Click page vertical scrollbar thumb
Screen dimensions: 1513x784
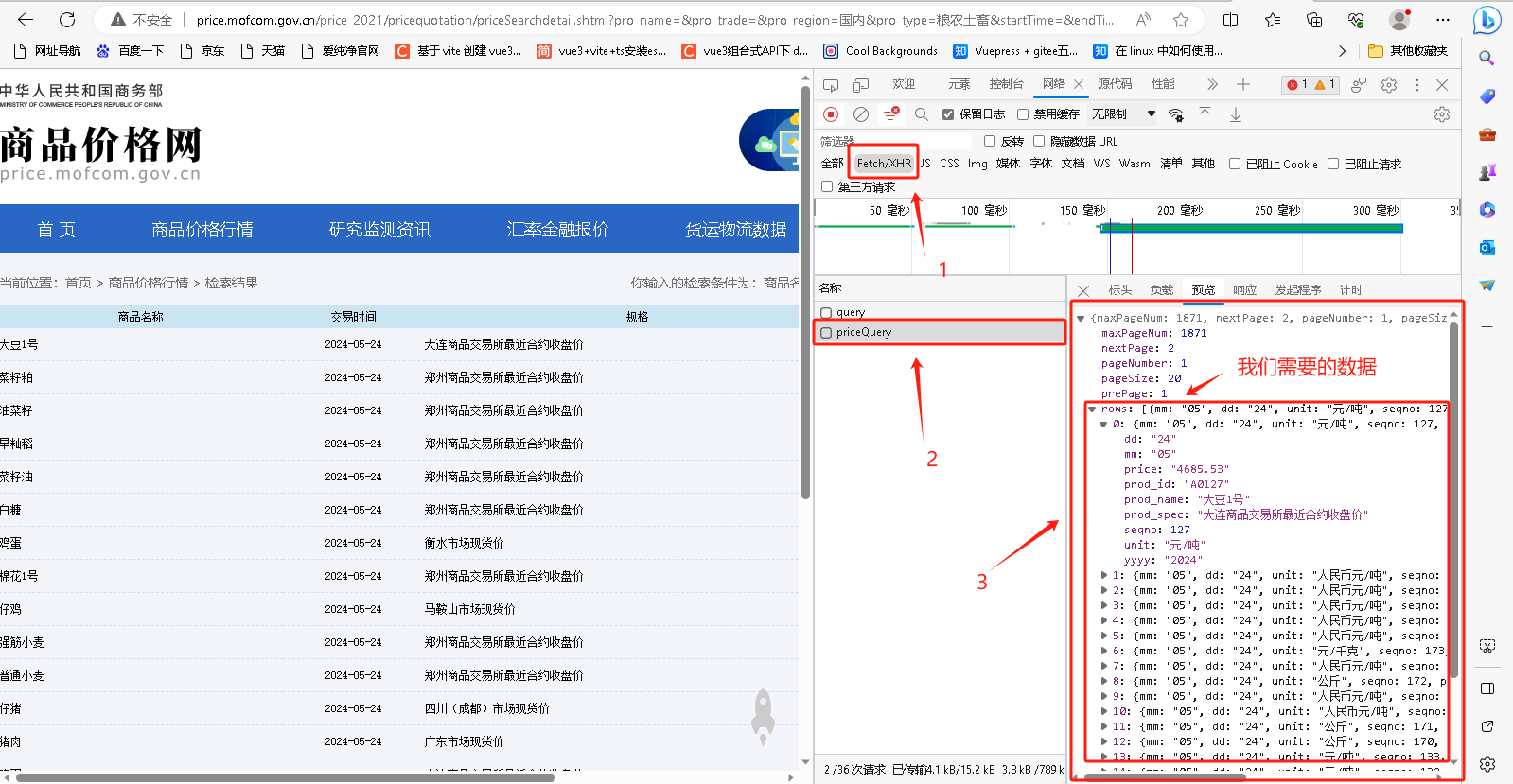[x=805, y=291]
